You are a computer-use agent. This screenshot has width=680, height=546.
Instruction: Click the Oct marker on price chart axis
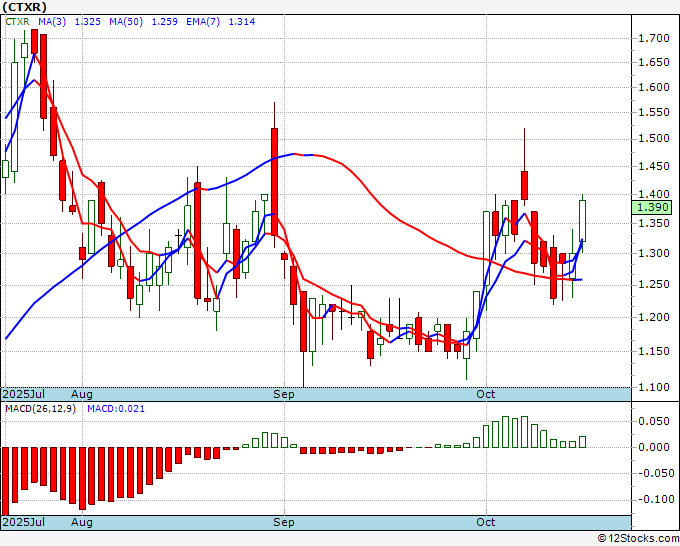click(486, 394)
